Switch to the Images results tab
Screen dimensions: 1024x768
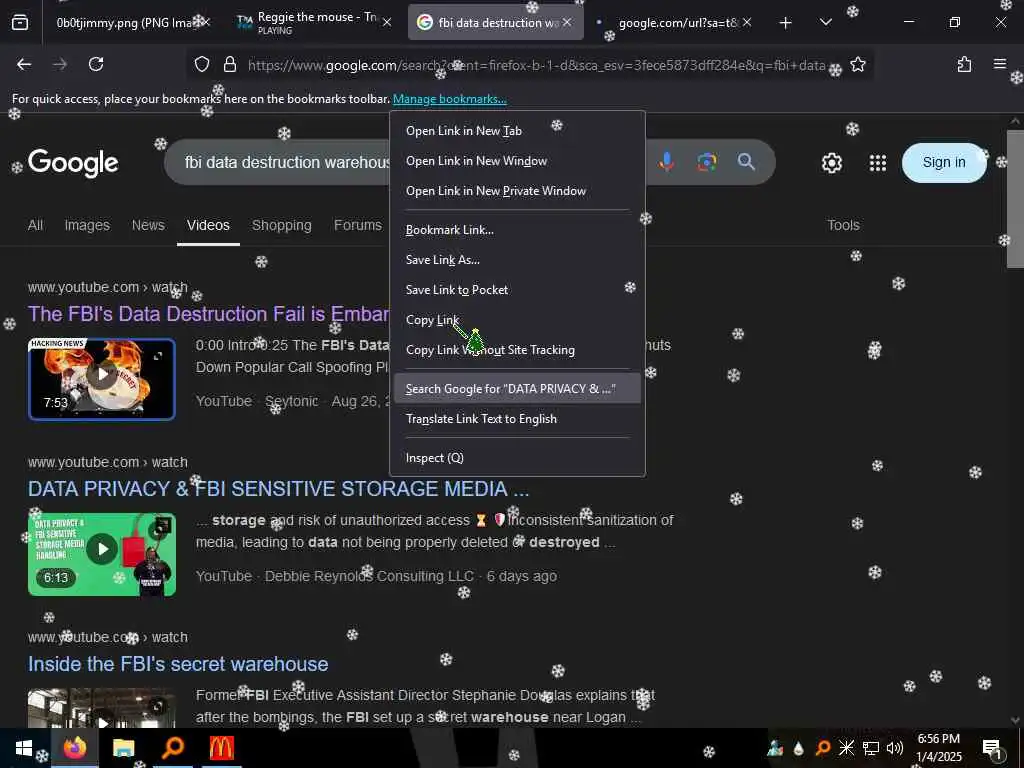(x=87, y=225)
